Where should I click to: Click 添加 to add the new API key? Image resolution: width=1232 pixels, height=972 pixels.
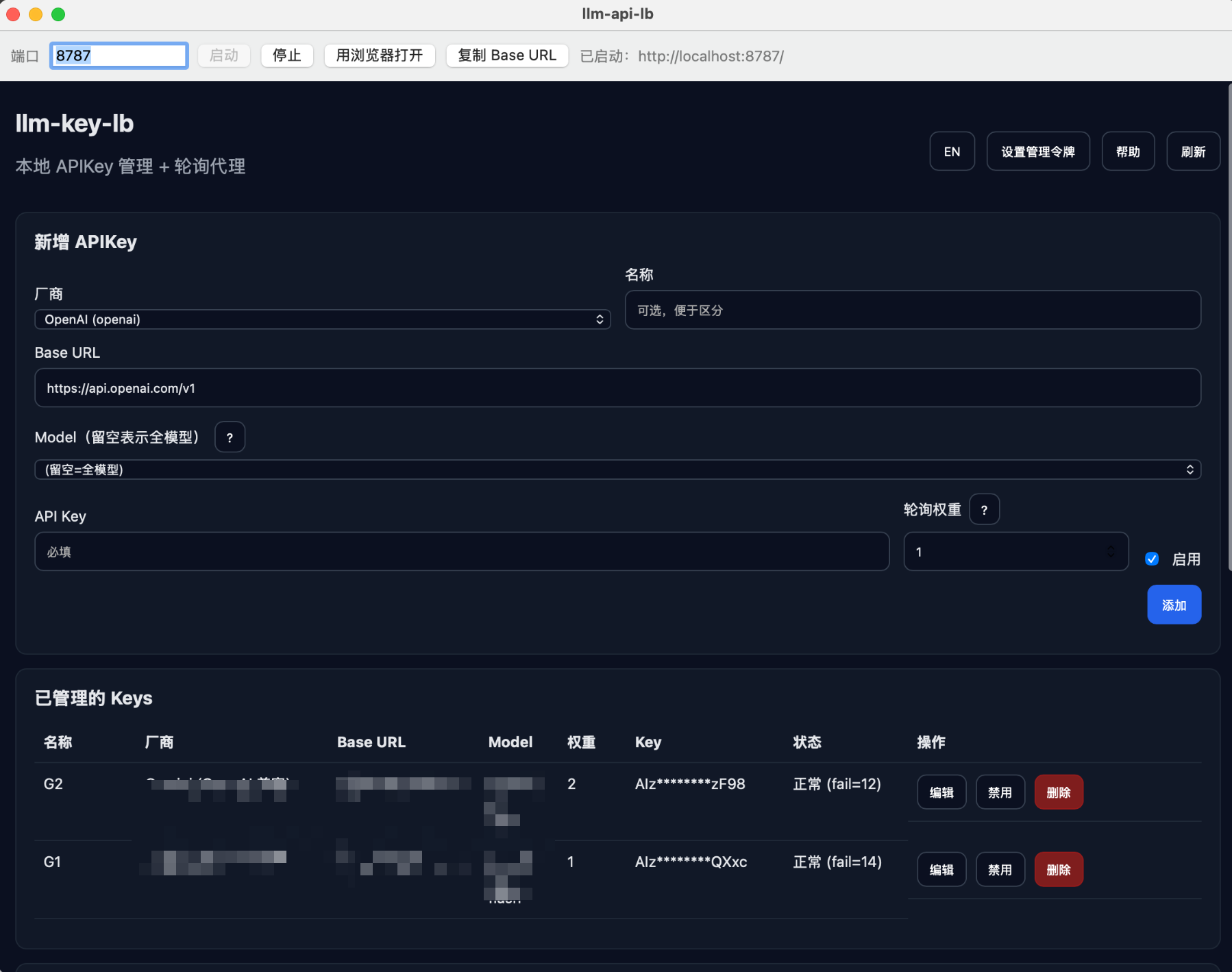[x=1174, y=605]
